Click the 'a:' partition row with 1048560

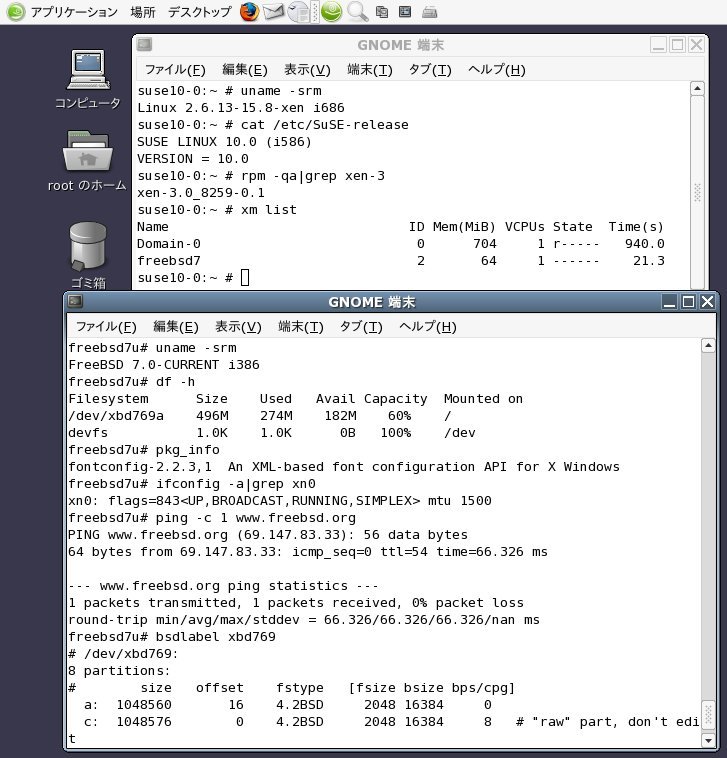pyautogui.click(x=287, y=705)
